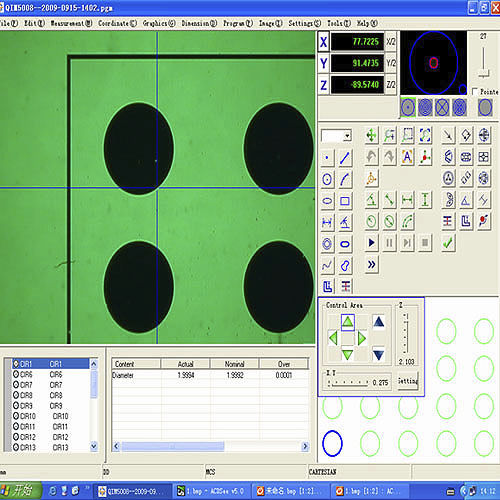Click the double chevron more-tools icon

[x=371, y=265]
